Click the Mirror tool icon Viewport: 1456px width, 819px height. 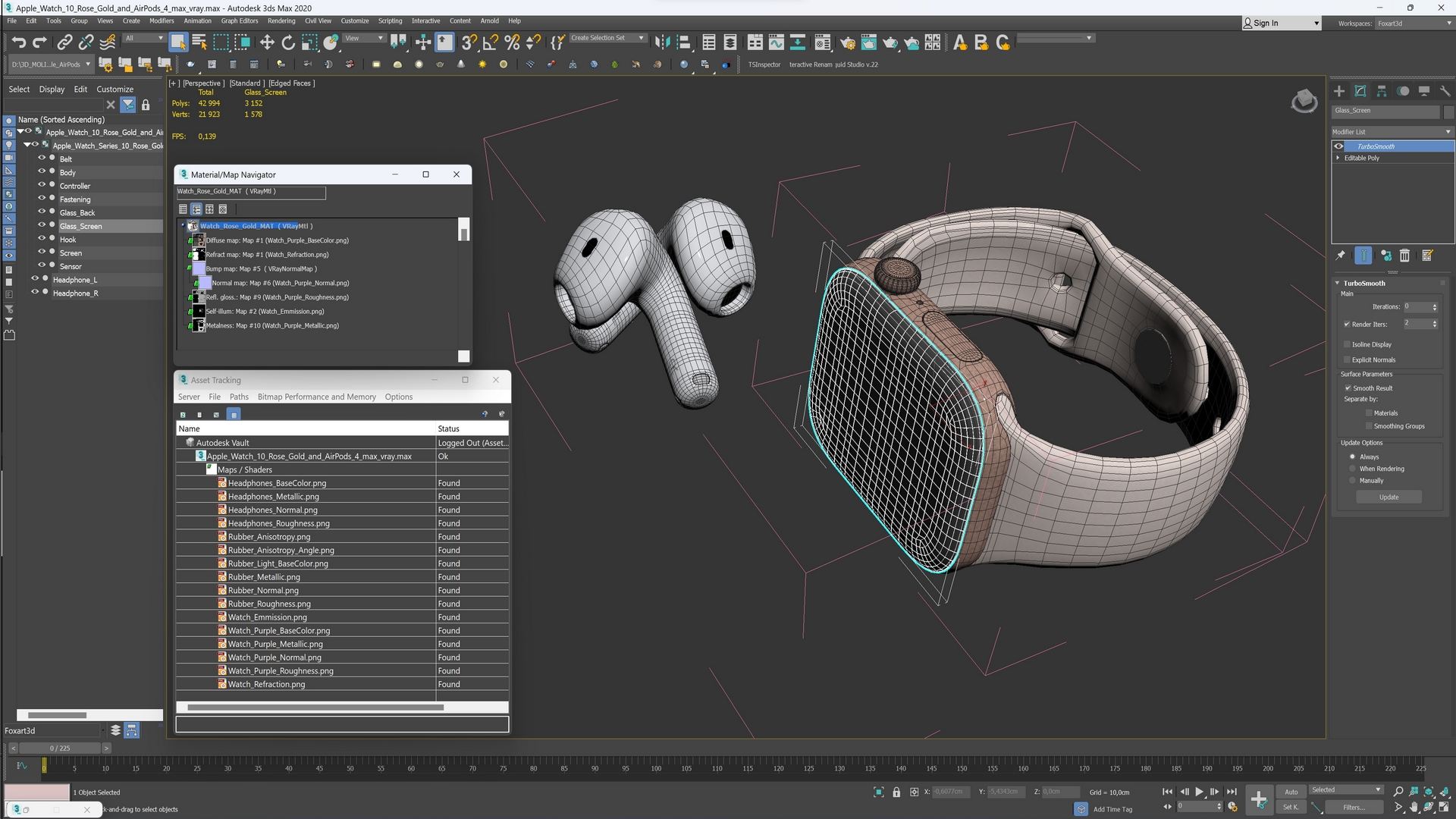tap(662, 42)
